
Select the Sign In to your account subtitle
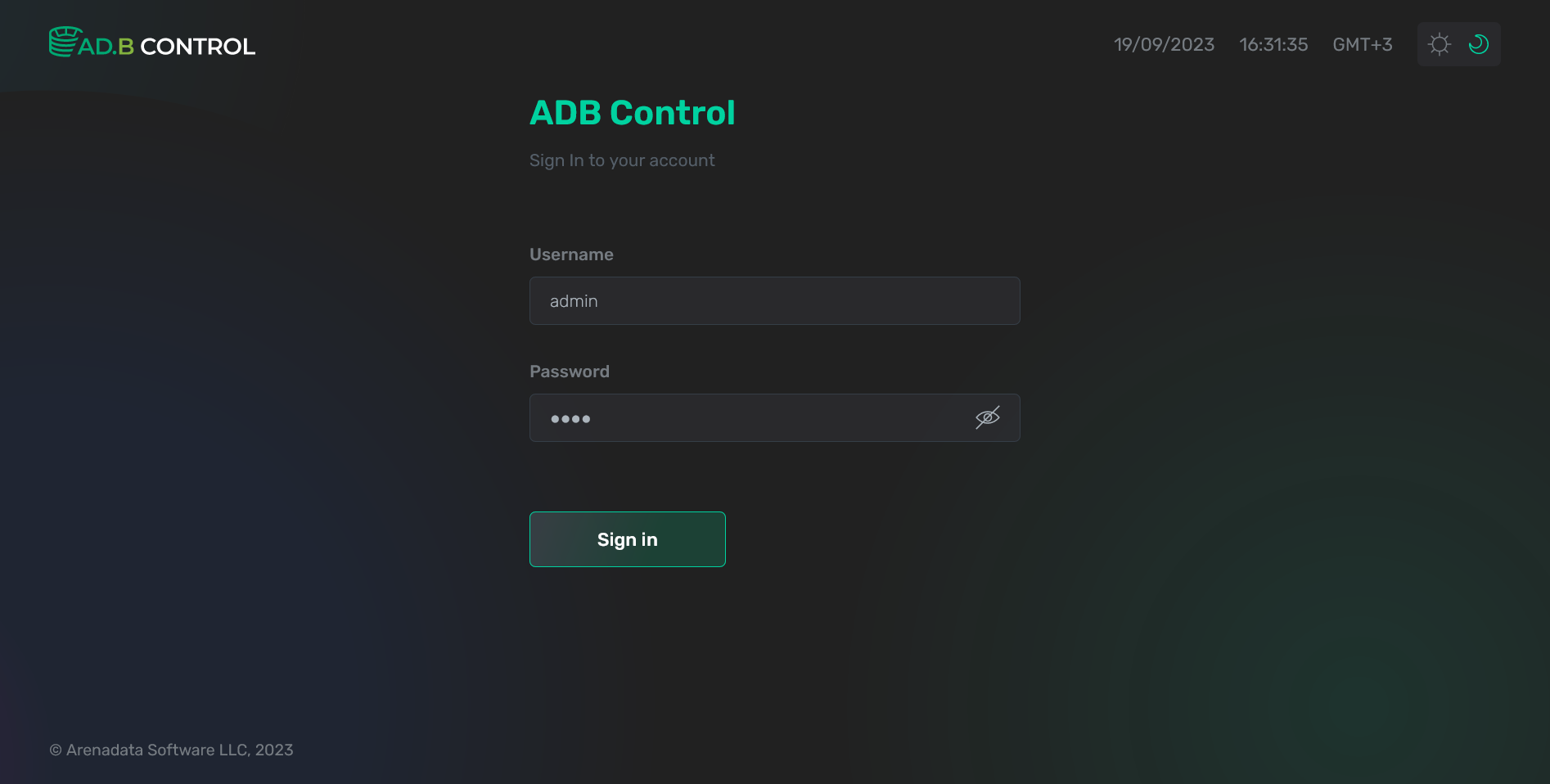[x=622, y=160]
